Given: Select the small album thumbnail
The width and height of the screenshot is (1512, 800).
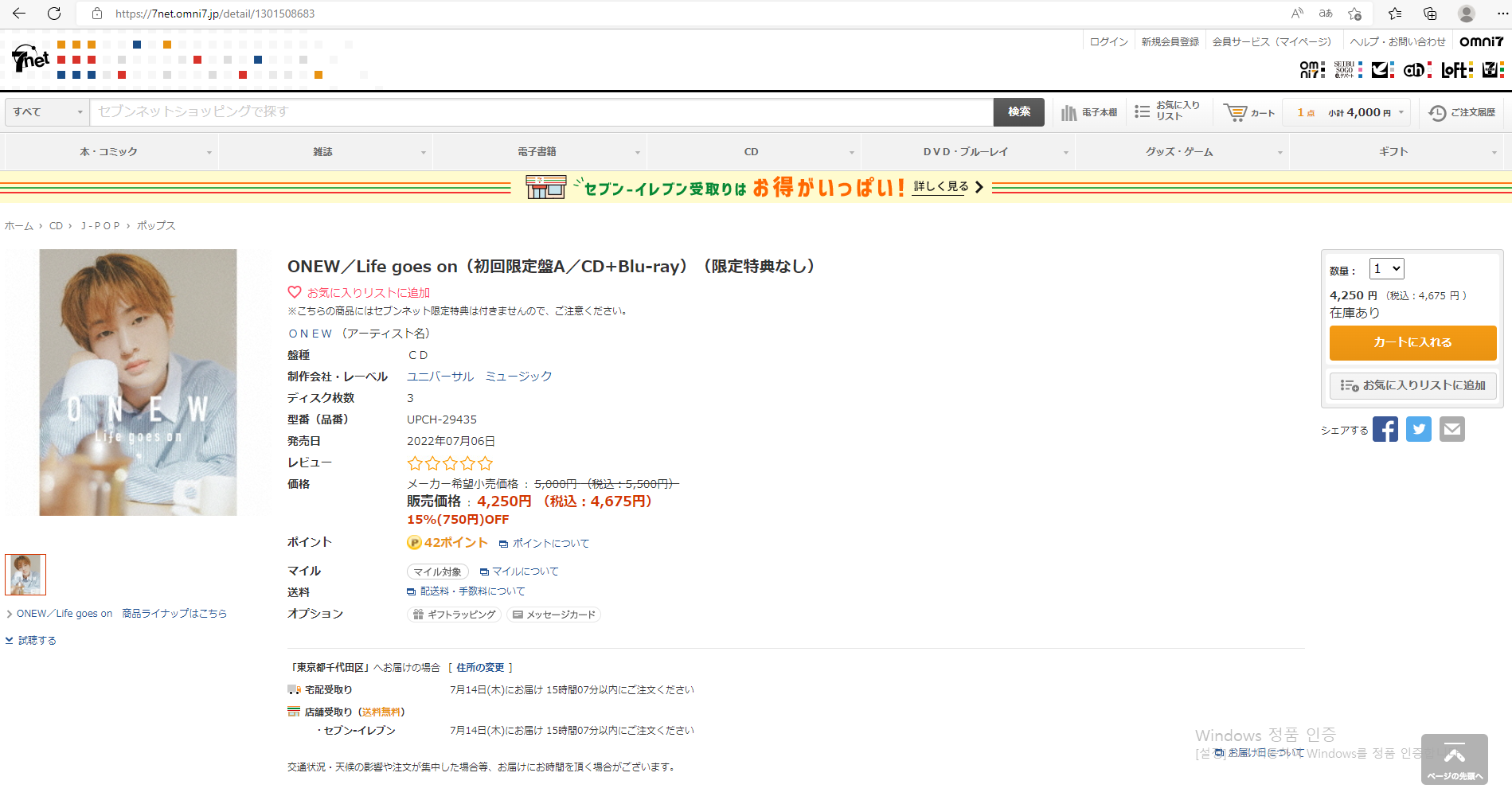Looking at the screenshot, I should coord(25,575).
